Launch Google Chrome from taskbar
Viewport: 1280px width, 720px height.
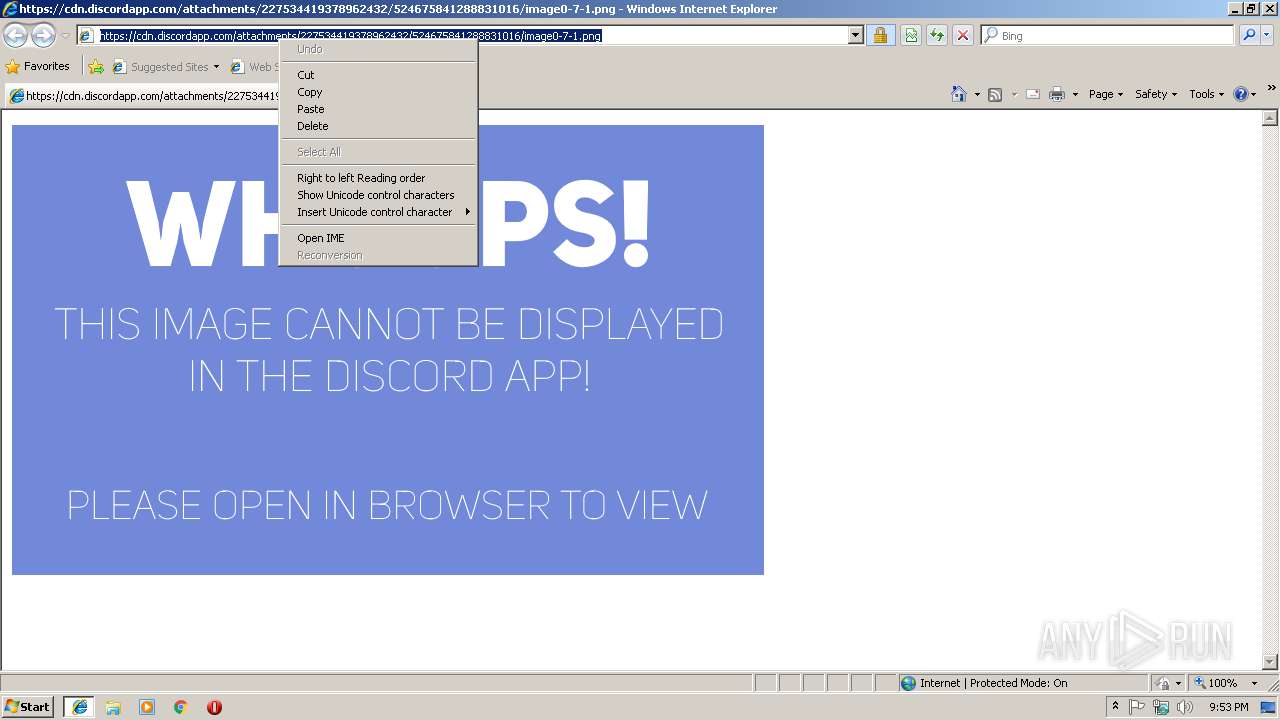point(181,707)
